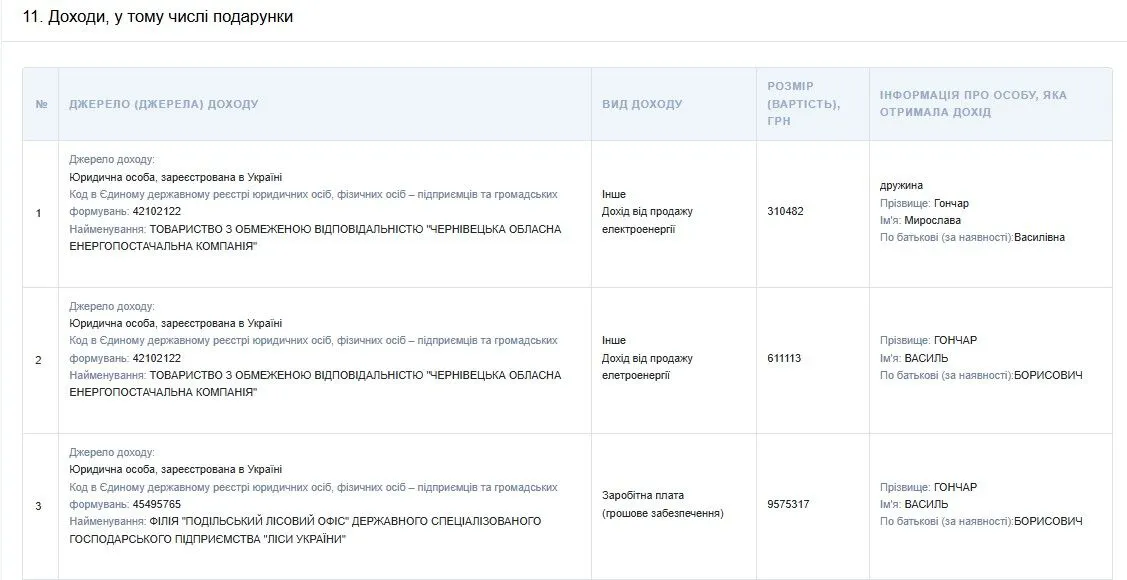Click row number 1 cell
The width and height of the screenshot is (1127, 580).
[x=39, y=213]
